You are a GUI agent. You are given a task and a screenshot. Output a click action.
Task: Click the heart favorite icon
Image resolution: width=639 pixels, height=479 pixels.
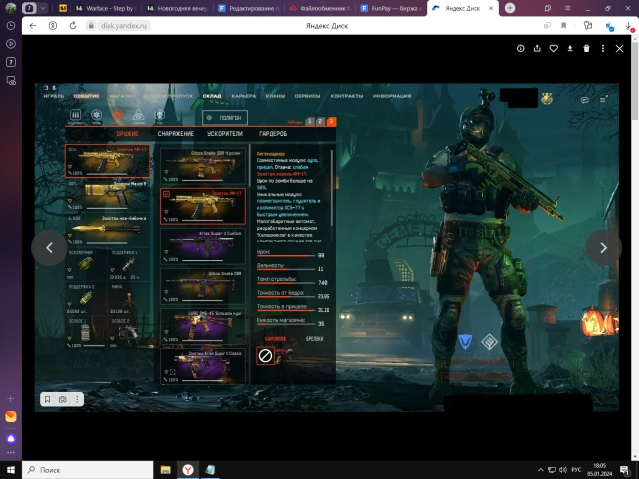pyautogui.click(x=553, y=48)
